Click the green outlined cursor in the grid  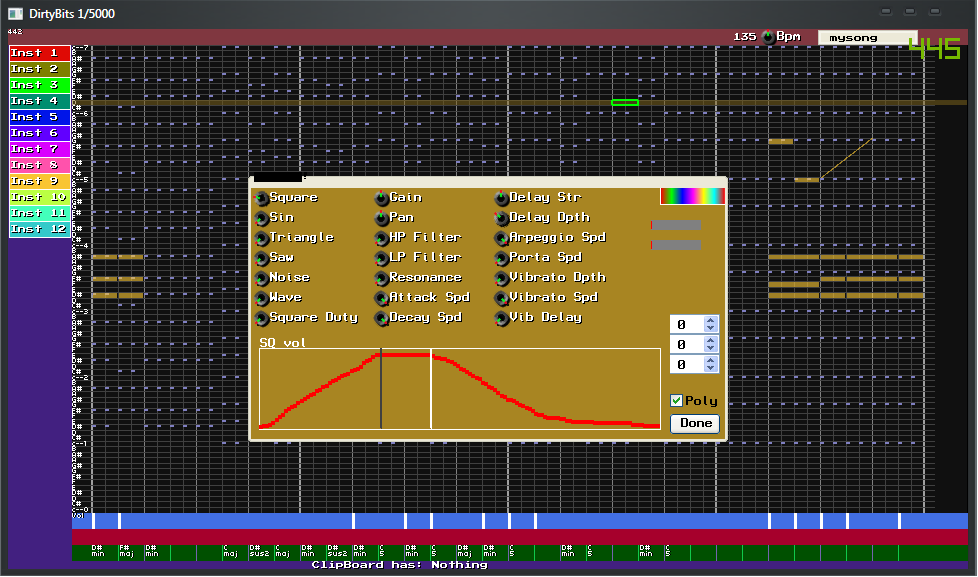point(625,102)
